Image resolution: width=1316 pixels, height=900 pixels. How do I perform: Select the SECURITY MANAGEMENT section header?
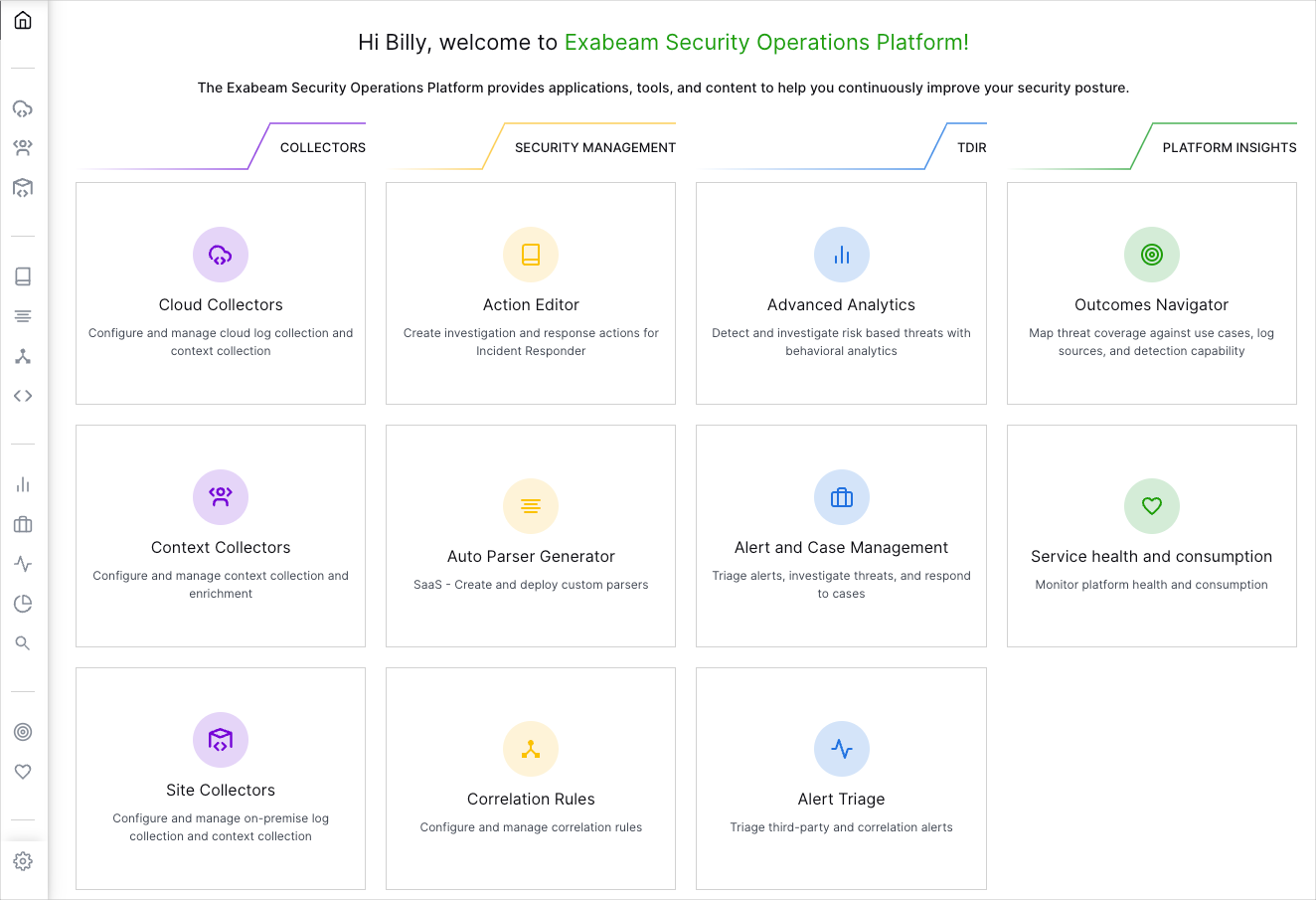[x=595, y=147]
